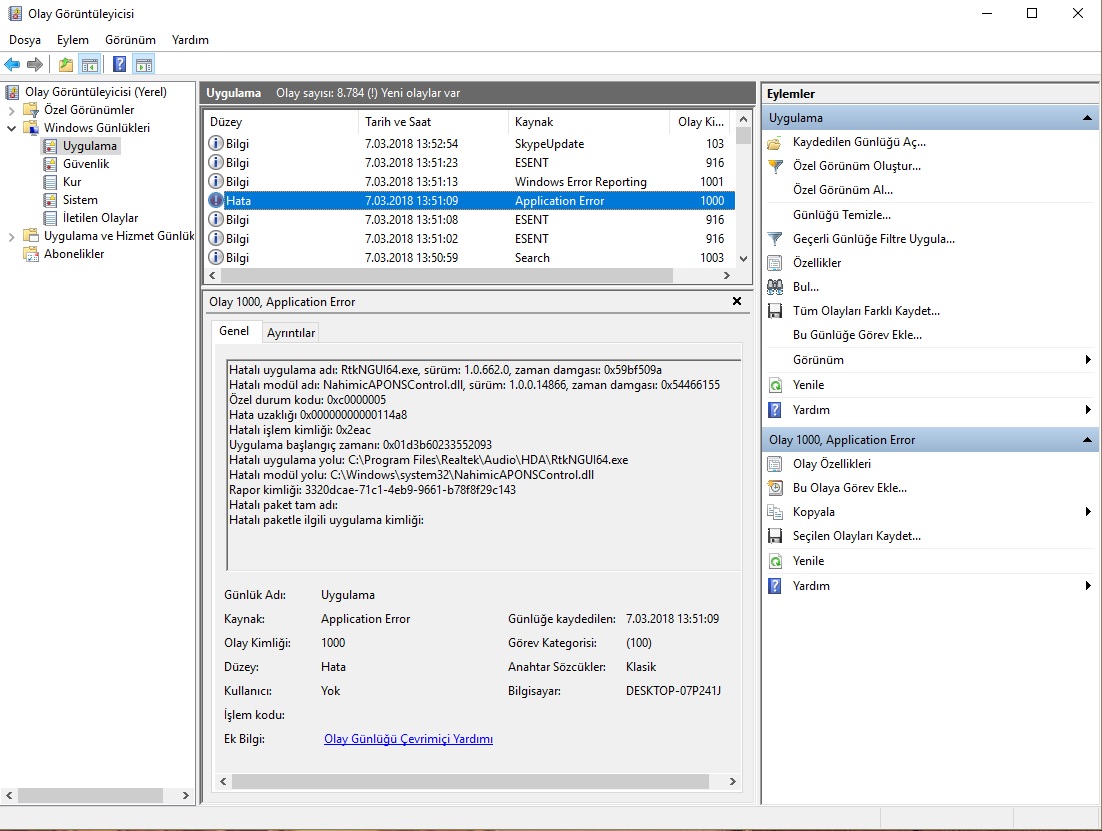Screen dimensions: 1102x831
Task: Click the Kaydedilen Günlüğü Aç folder icon
Action: (775, 142)
